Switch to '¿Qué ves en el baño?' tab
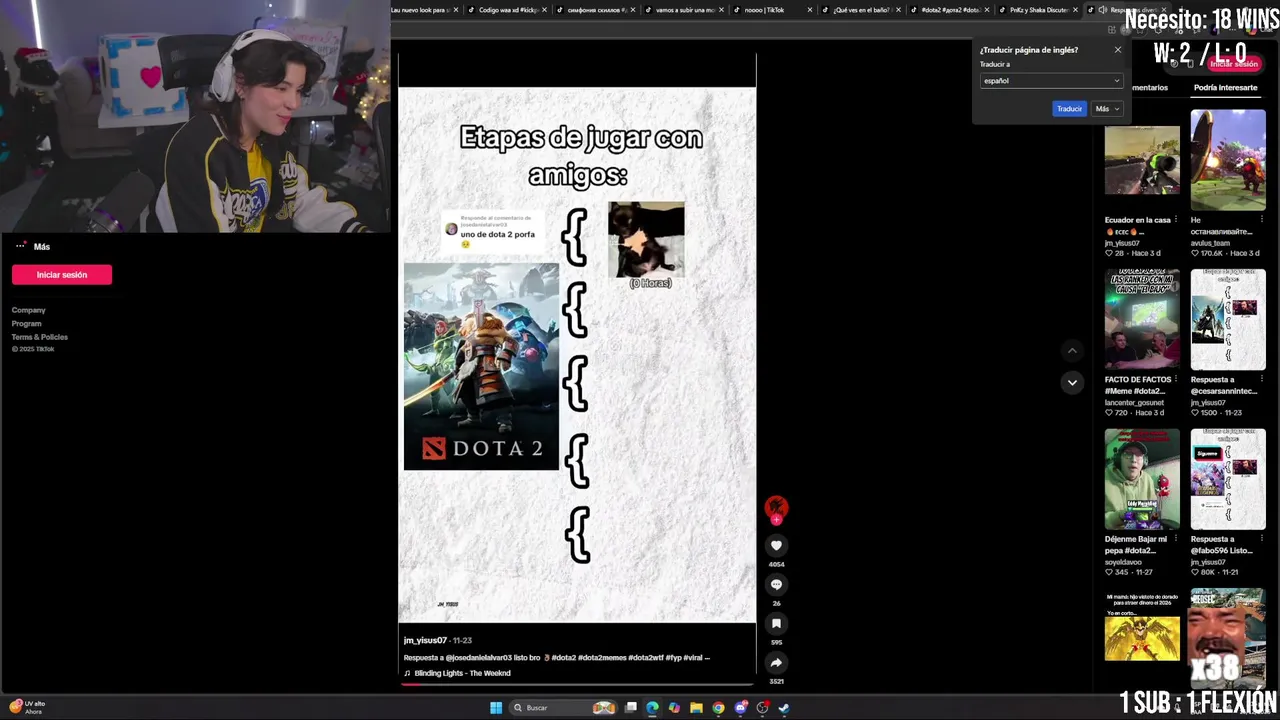 point(861,10)
